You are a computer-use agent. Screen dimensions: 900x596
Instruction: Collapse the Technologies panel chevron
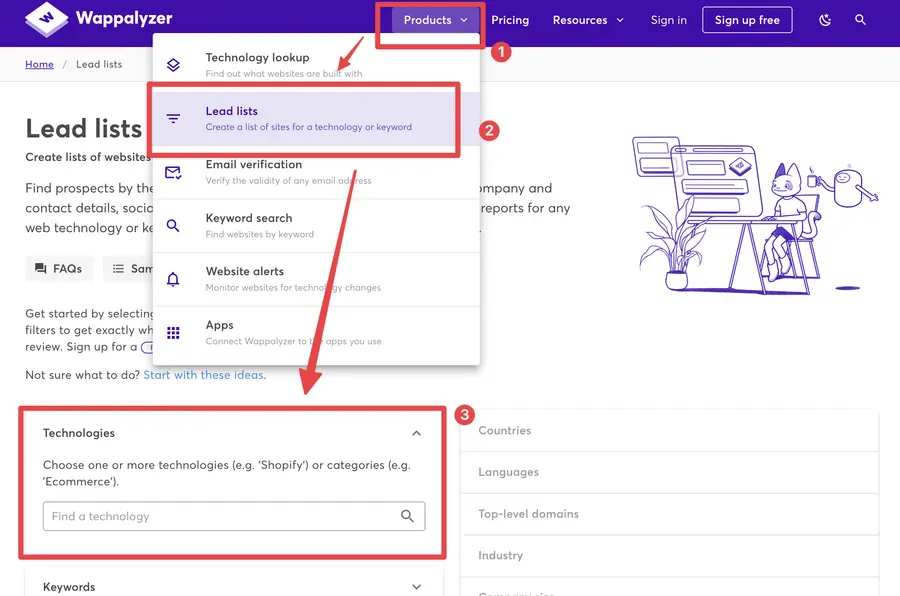pyautogui.click(x=417, y=433)
